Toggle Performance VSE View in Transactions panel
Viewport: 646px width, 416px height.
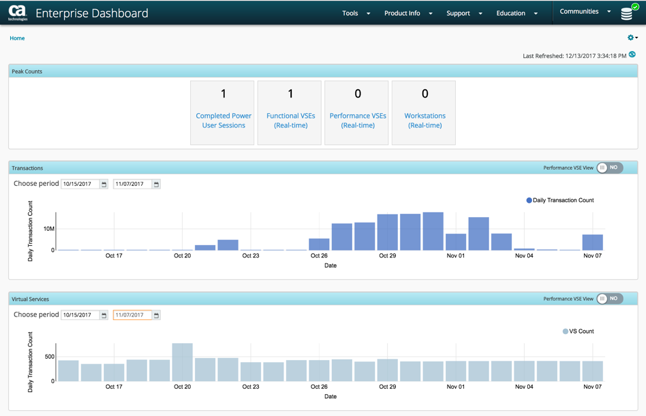click(x=609, y=168)
